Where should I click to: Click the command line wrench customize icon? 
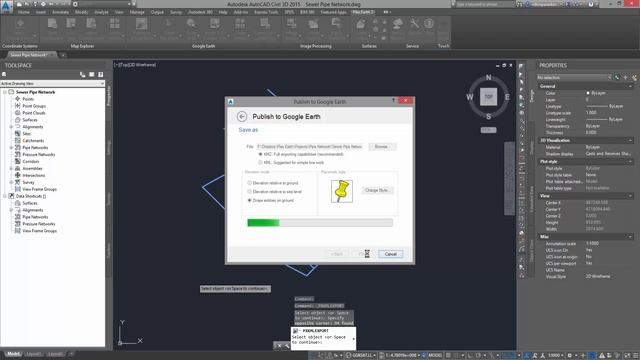pos(287,346)
